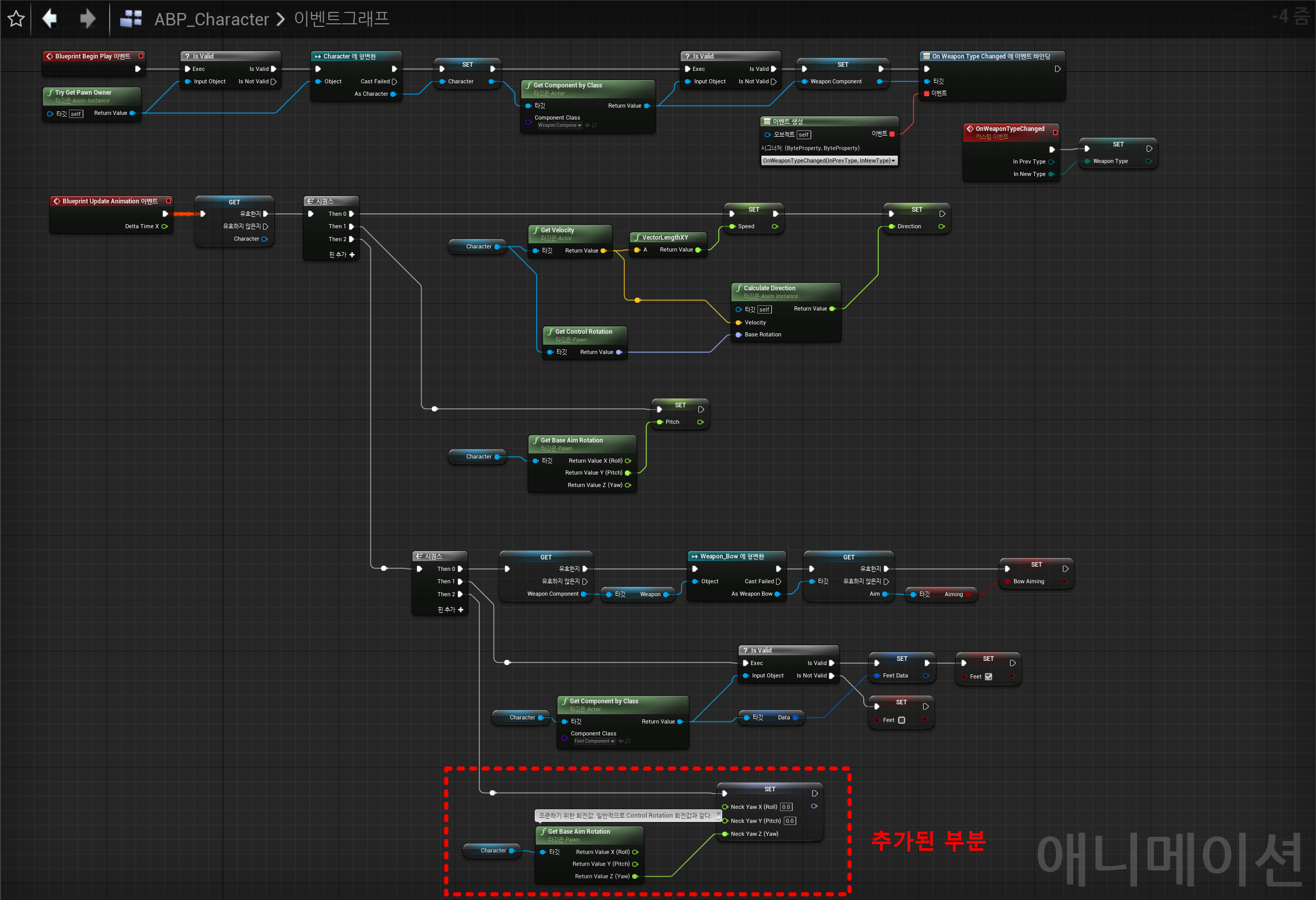Click the Neck Yaw X (Roll) value field
The image size is (1316, 900).
click(786, 807)
